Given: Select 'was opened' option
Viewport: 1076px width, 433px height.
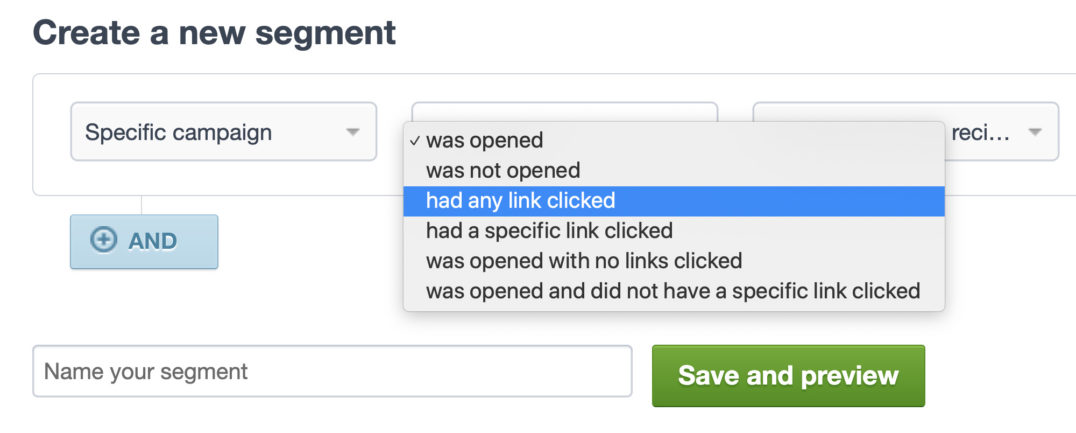Looking at the screenshot, I should [x=485, y=141].
